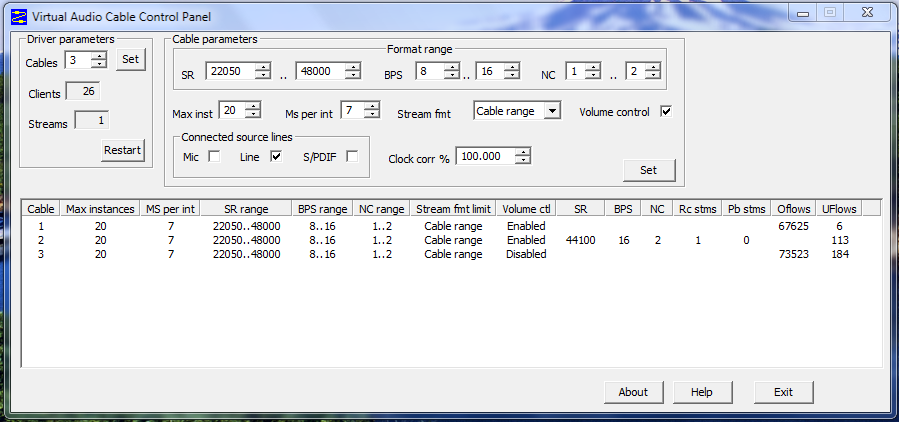Toggle the Mic source line checkbox

(214, 156)
